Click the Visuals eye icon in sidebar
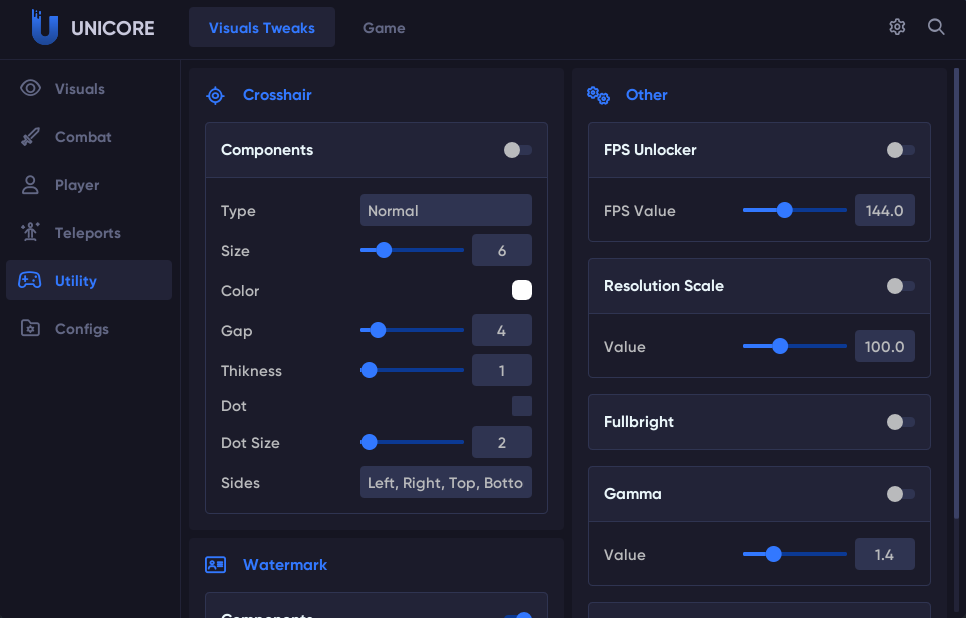This screenshot has height=618, width=966. pyautogui.click(x=31, y=89)
